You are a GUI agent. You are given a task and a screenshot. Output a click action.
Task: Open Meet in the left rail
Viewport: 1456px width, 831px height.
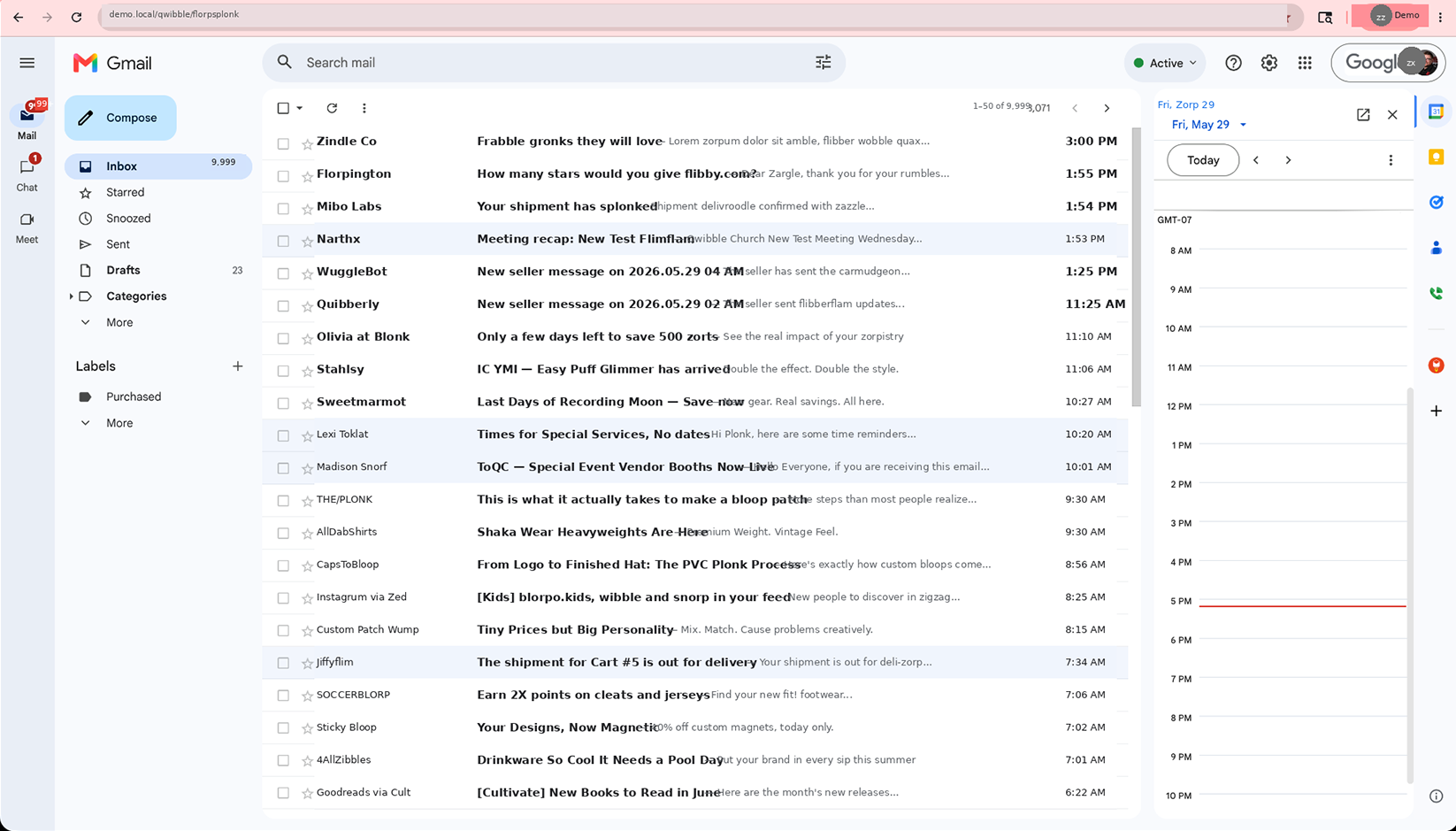27,227
